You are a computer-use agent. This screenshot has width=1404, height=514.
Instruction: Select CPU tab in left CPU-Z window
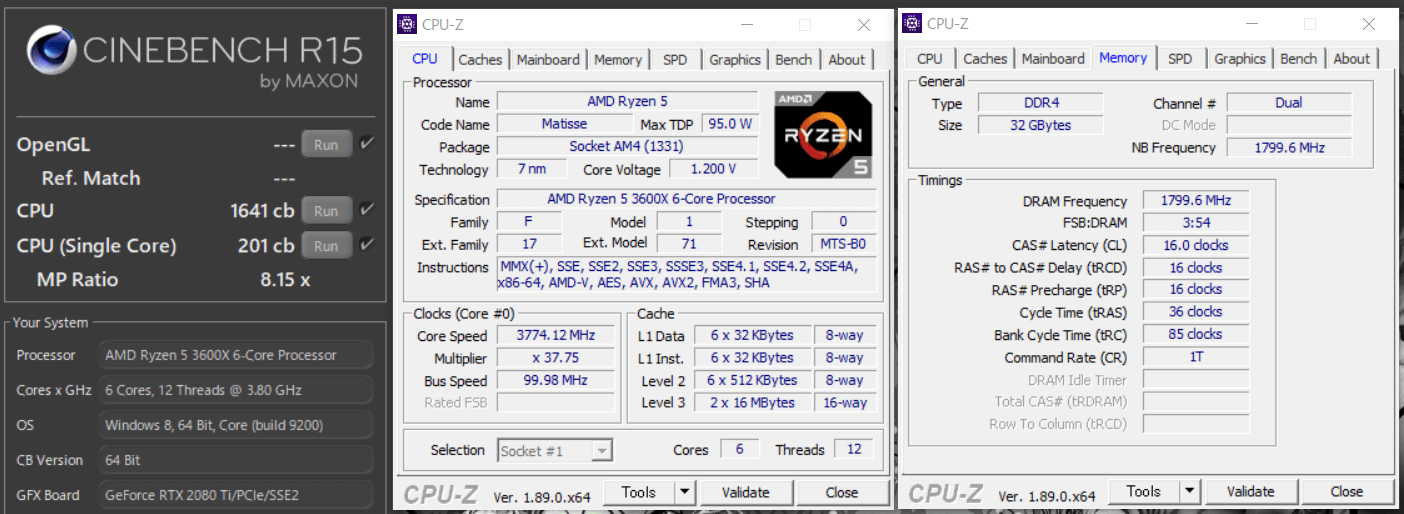point(425,59)
